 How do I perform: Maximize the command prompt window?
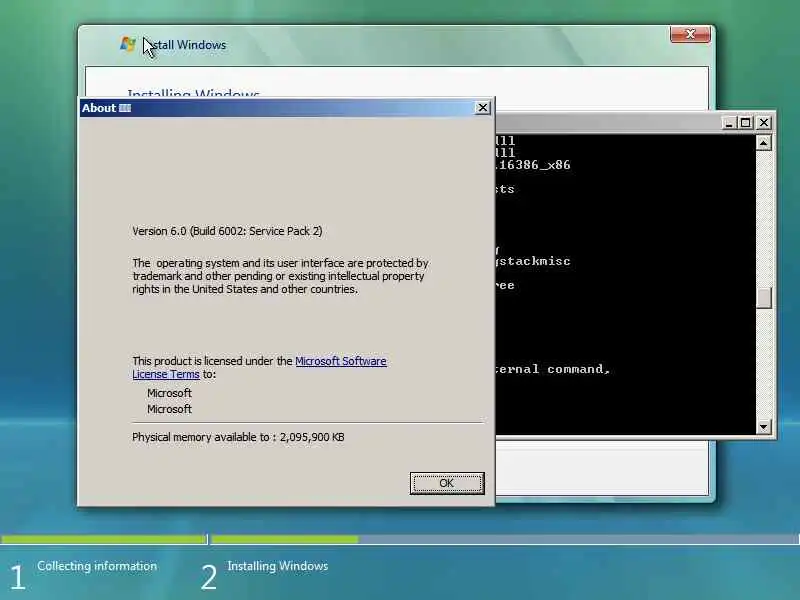tap(746, 123)
